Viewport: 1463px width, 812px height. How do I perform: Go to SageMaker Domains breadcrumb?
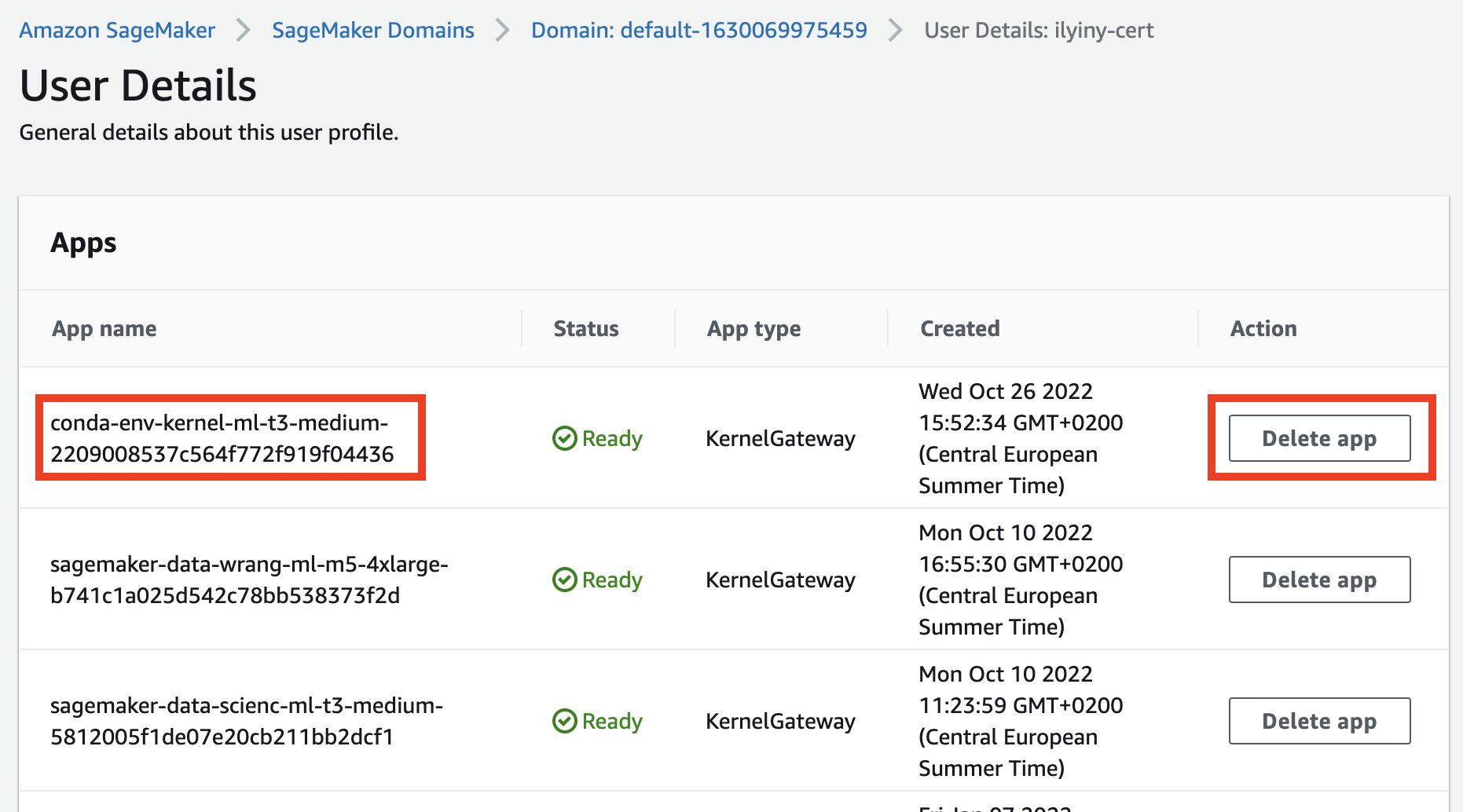point(373,30)
